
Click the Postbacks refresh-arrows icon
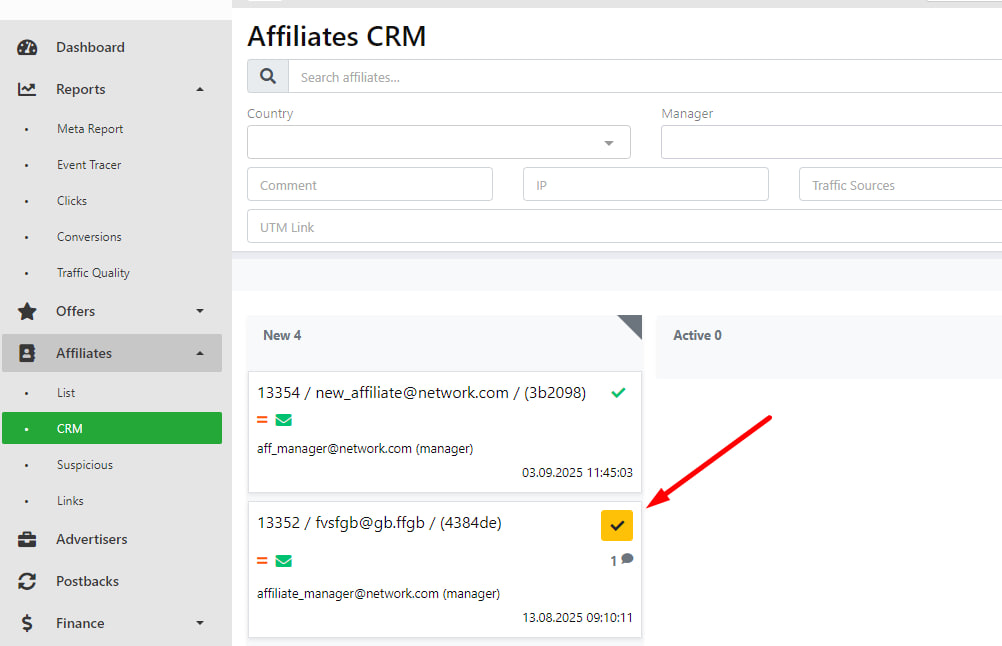pyautogui.click(x=27, y=581)
